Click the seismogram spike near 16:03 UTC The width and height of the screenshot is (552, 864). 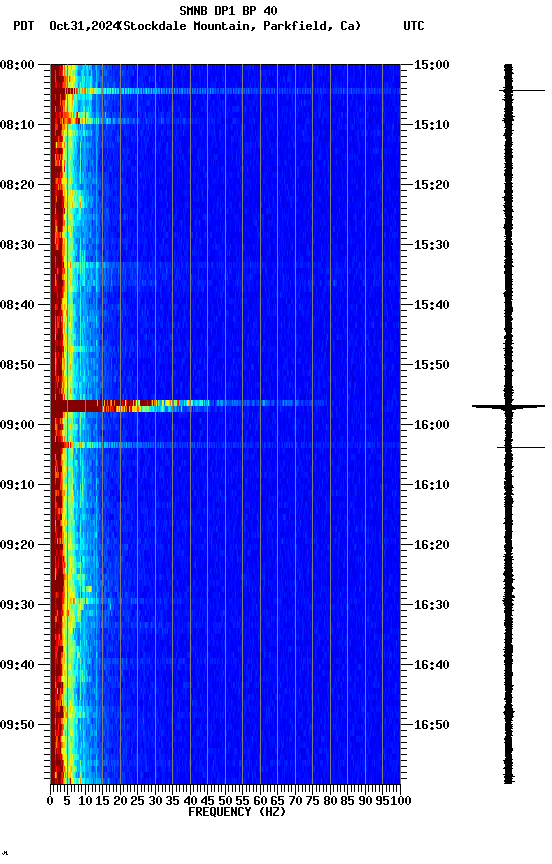[521, 447]
